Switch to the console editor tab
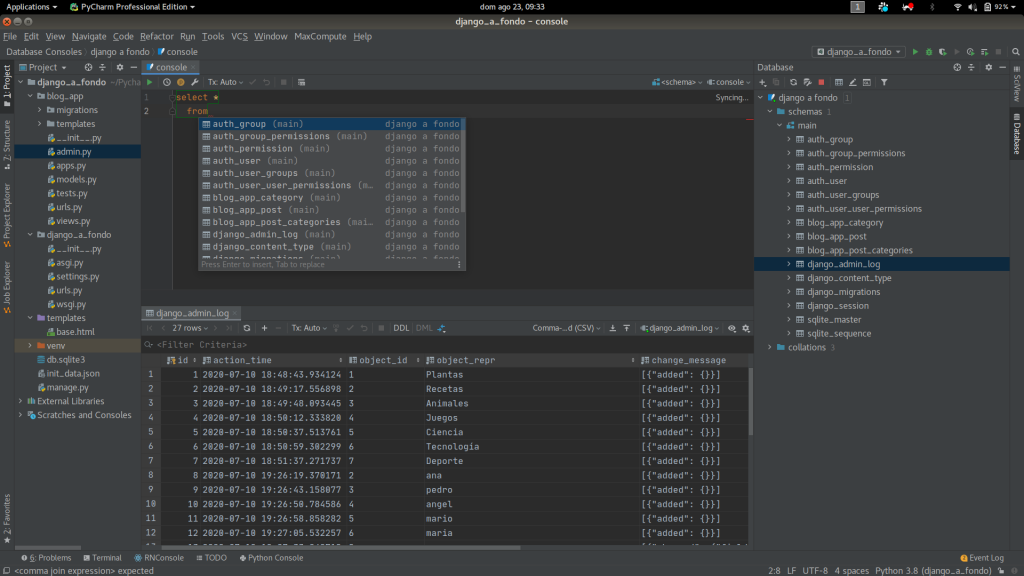1024x576 pixels. click(170, 67)
